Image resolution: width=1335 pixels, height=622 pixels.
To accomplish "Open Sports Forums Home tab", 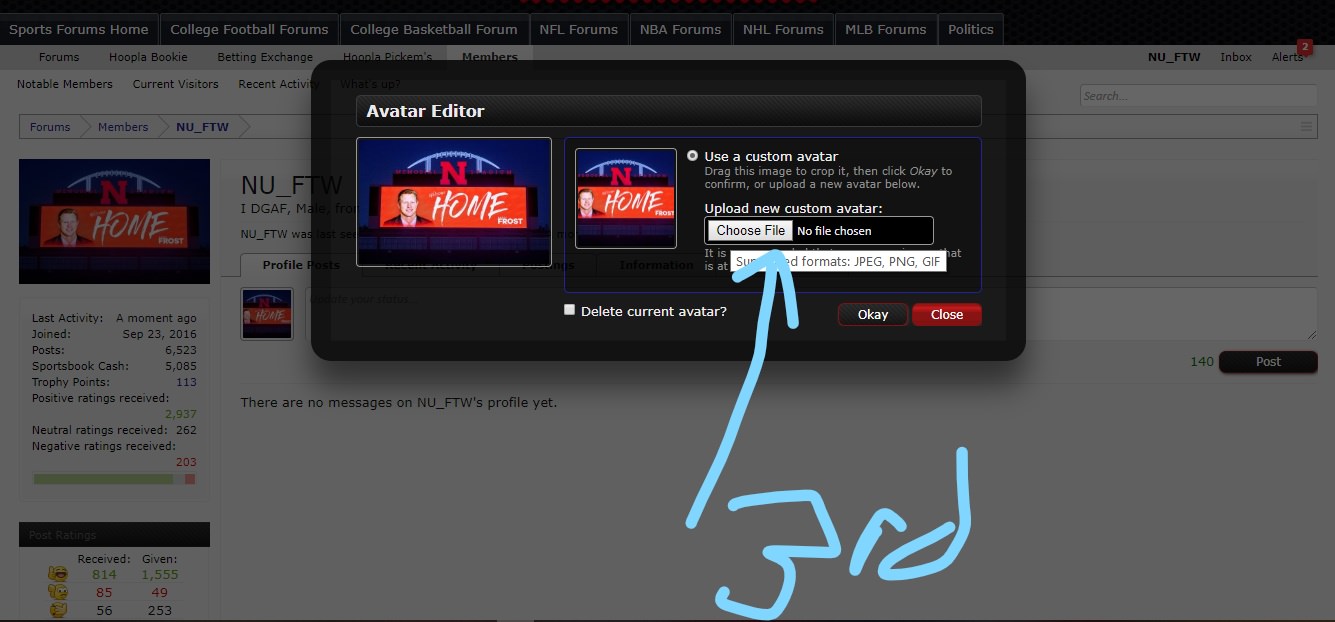I will pos(79,29).
